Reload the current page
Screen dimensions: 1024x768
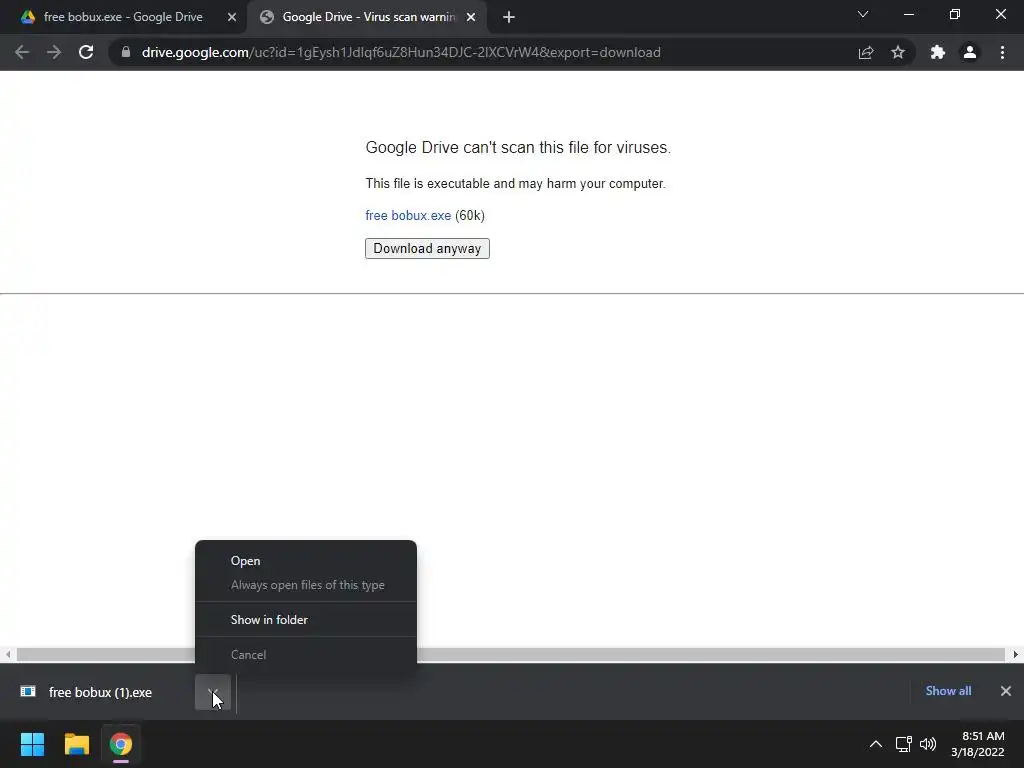(86, 52)
